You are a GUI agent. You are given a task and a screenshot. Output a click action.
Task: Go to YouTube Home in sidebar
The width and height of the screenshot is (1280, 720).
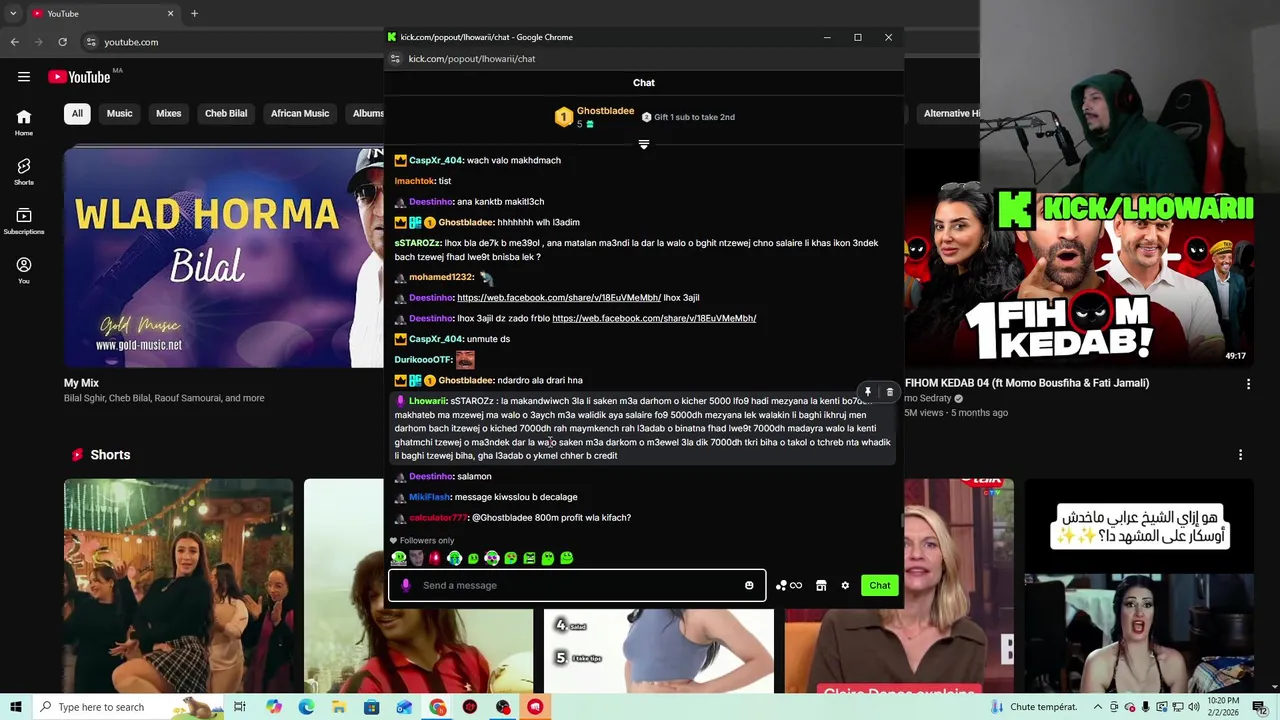24,123
